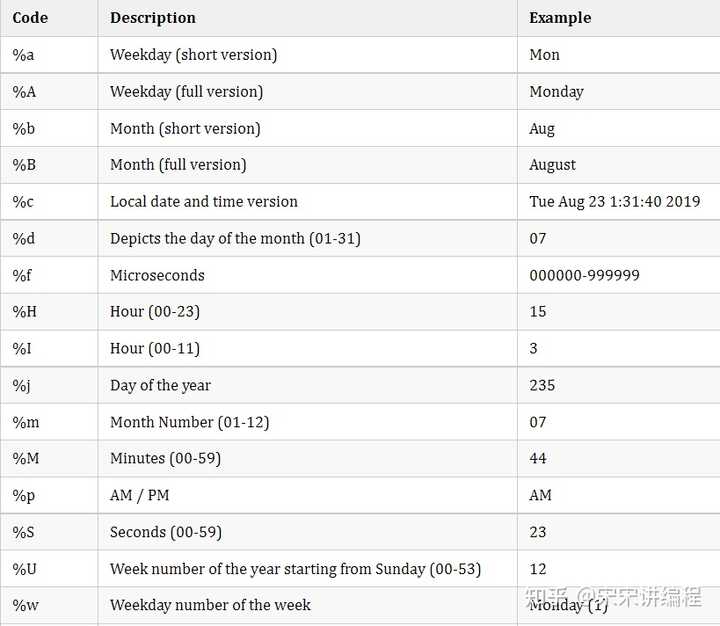
Task: Click 'Local date and time version' text
Action: point(204,202)
